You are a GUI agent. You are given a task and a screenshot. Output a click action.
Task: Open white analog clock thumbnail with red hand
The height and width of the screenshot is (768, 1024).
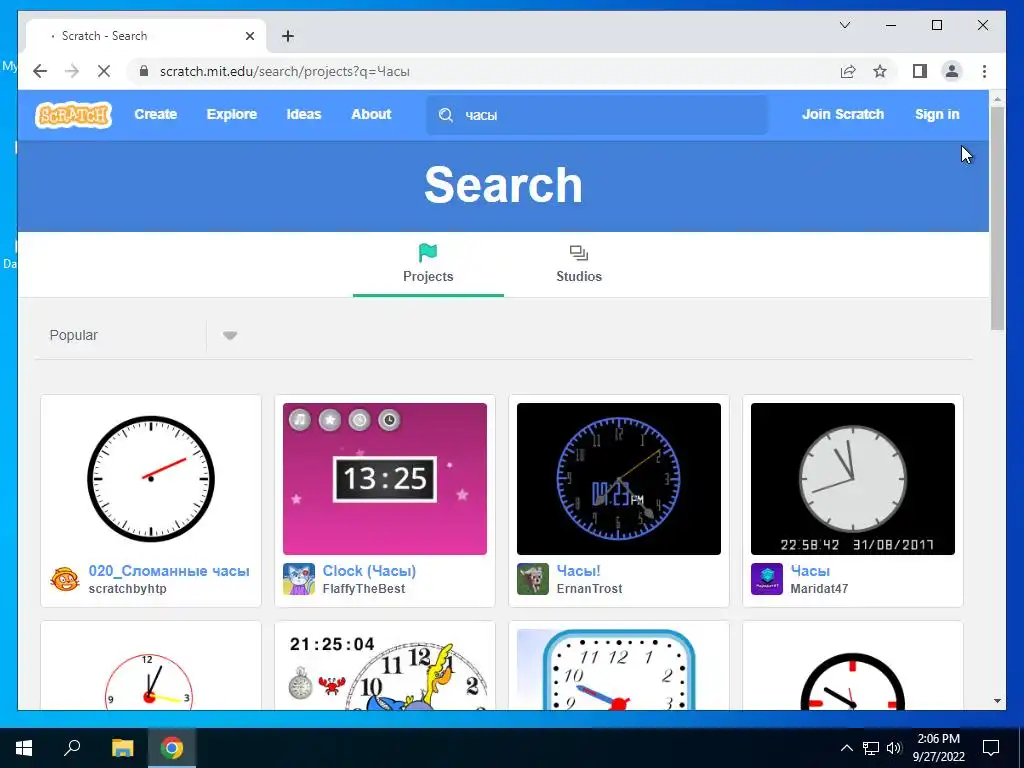point(151,479)
